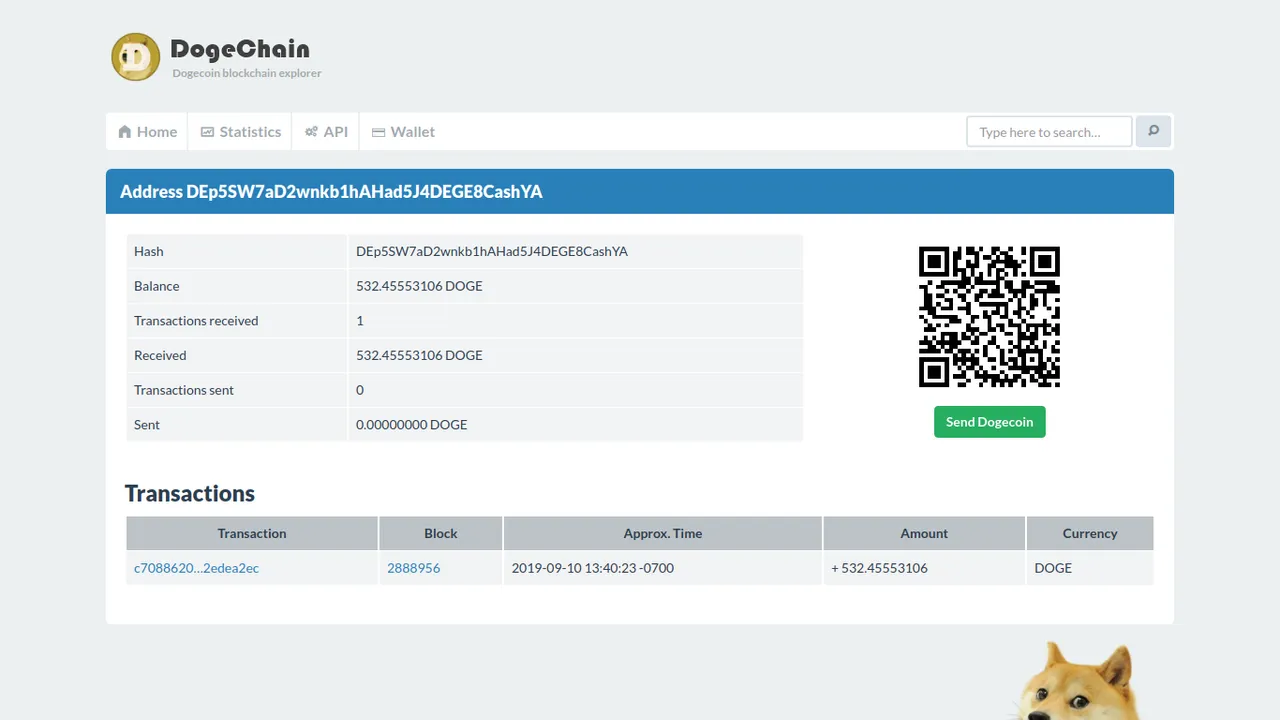
Task: Click Sent value 0.00000000 DOGE
Action: click(412, 425)
